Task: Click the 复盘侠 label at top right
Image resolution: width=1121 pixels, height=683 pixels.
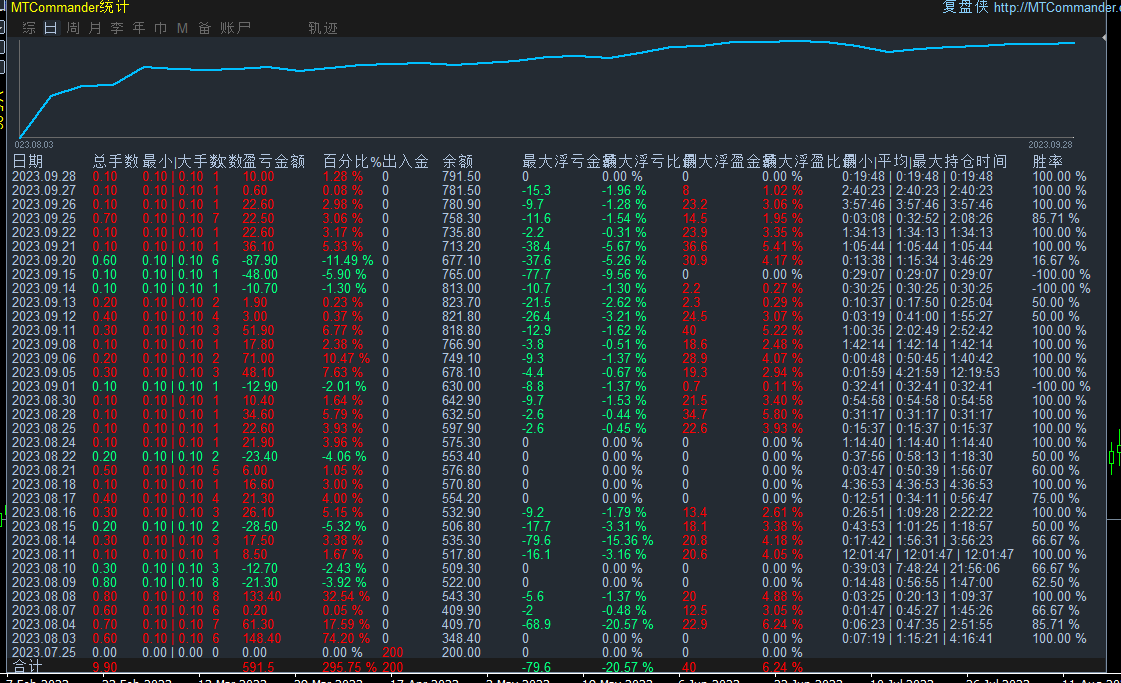Action: (x=964, y=7)
